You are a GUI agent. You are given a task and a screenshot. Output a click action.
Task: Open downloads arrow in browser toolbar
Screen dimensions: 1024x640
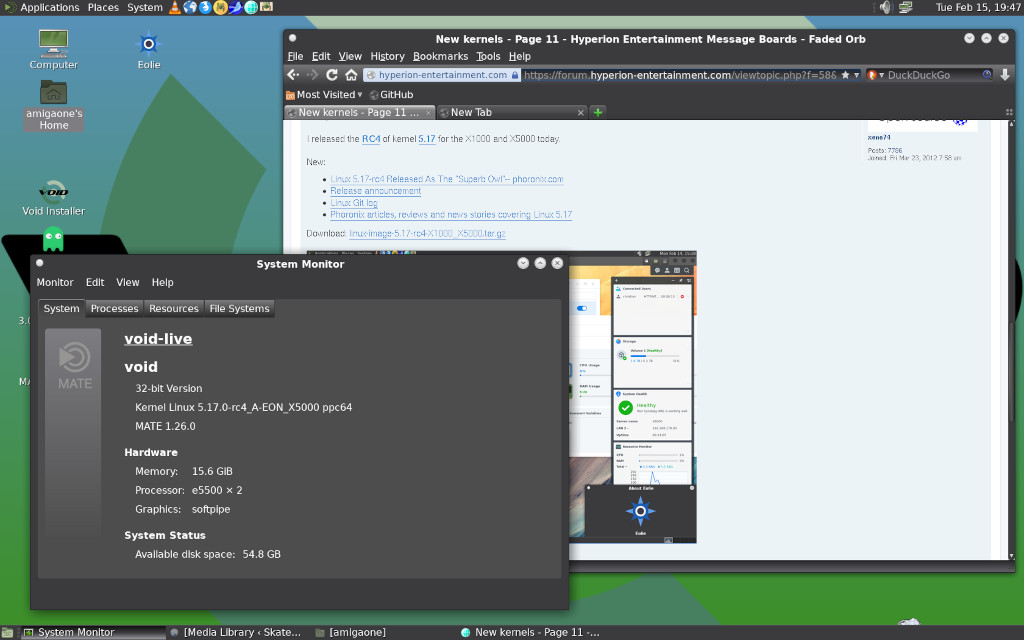tap(1005, 75)
